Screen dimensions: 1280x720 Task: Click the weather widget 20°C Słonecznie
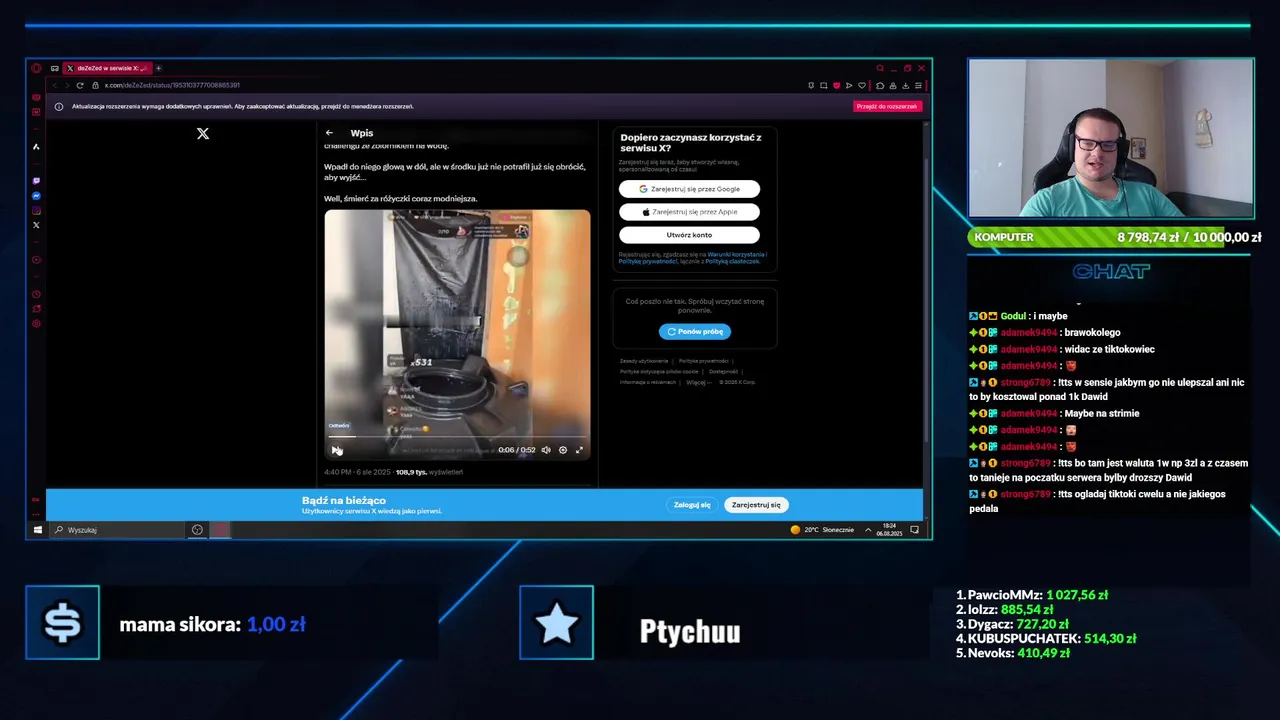[823, 530]
